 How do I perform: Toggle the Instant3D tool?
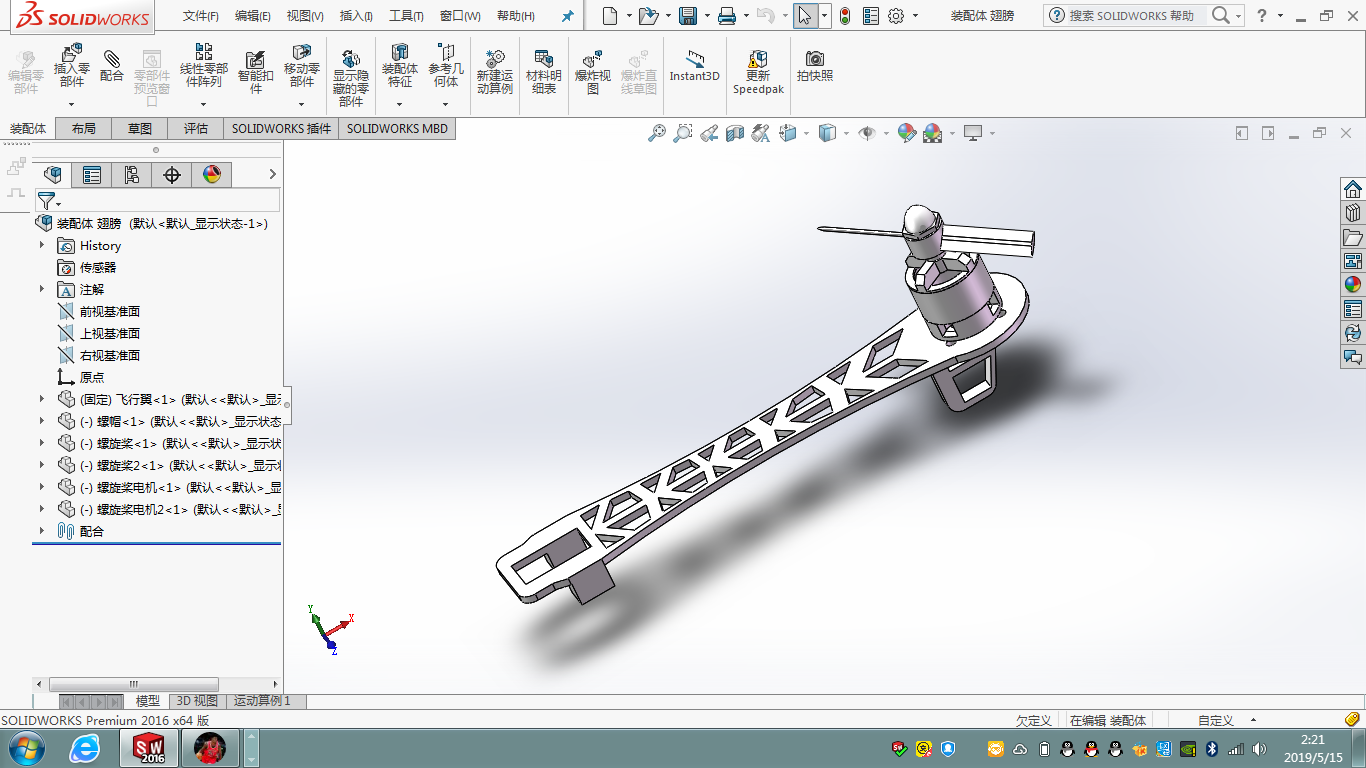pyautogui.click(x=695, y=66)
